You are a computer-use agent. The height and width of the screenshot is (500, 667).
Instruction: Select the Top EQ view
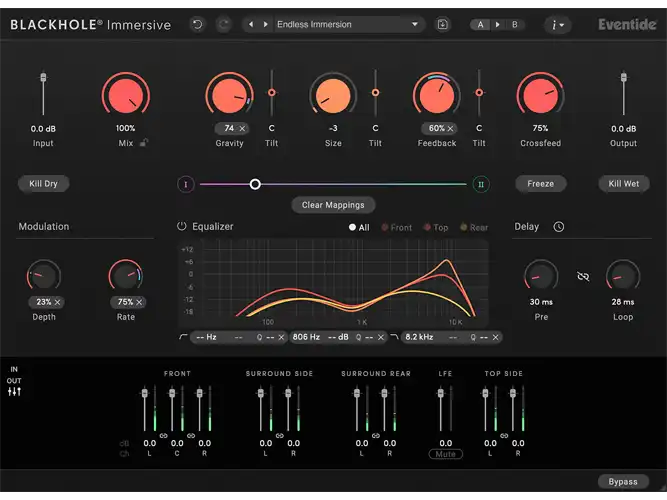pos(436,227)
